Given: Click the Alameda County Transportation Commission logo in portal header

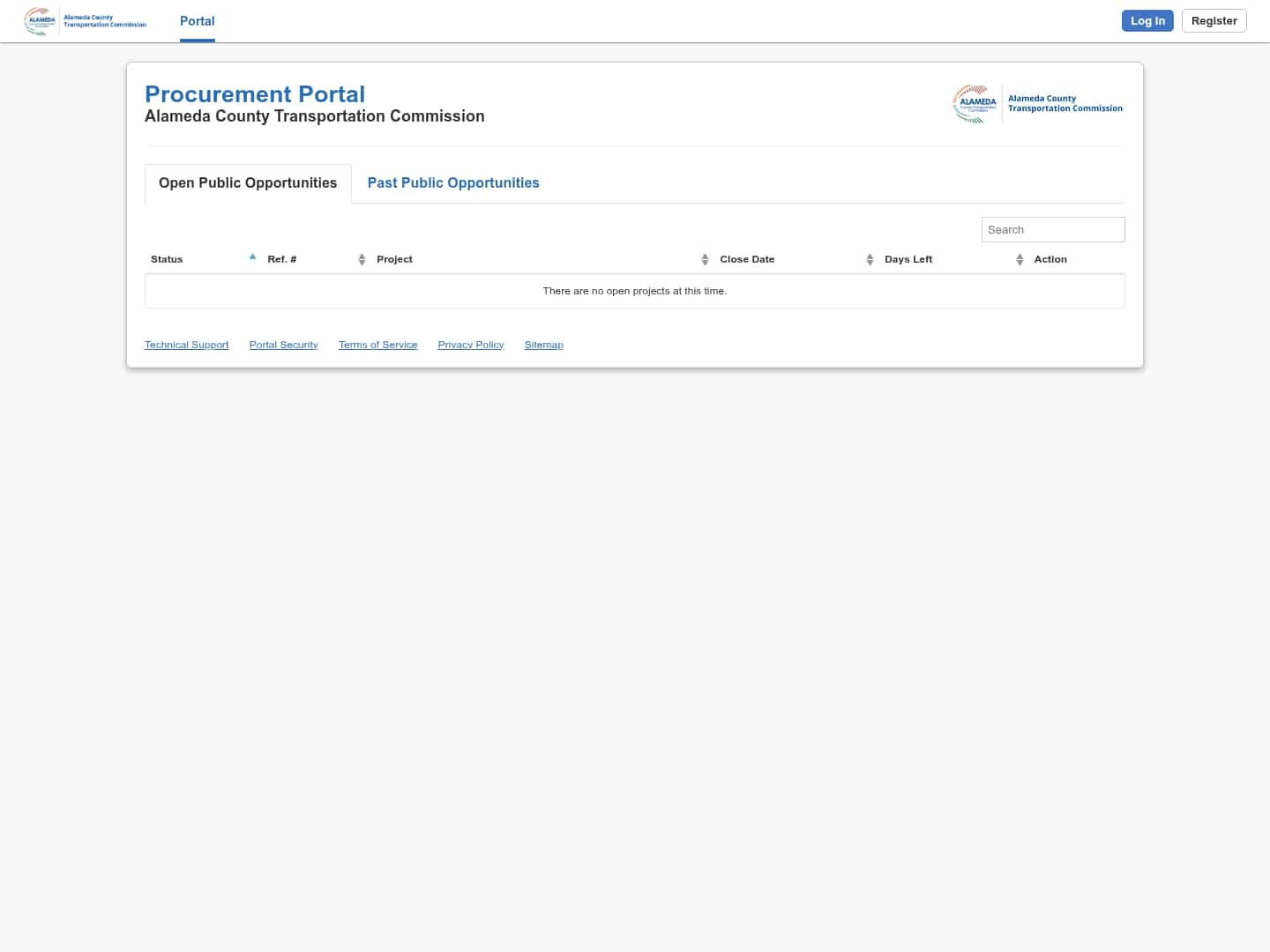Looking at the screenshot, I should coord(1037,104).
